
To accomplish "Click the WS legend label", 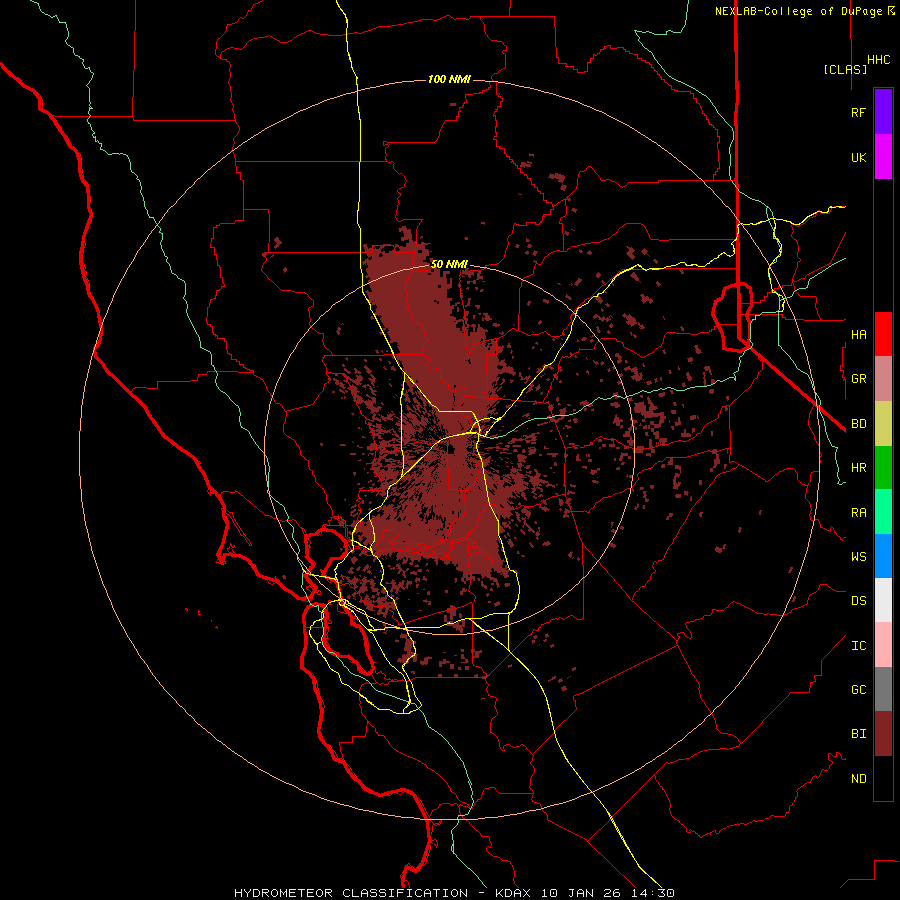I will pyautogui.click(x=858, y=557).
